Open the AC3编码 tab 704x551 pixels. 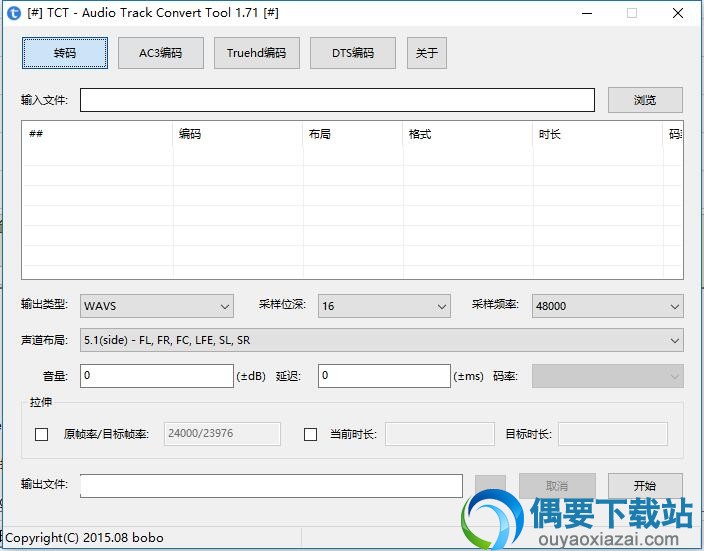tap(161, 53)
